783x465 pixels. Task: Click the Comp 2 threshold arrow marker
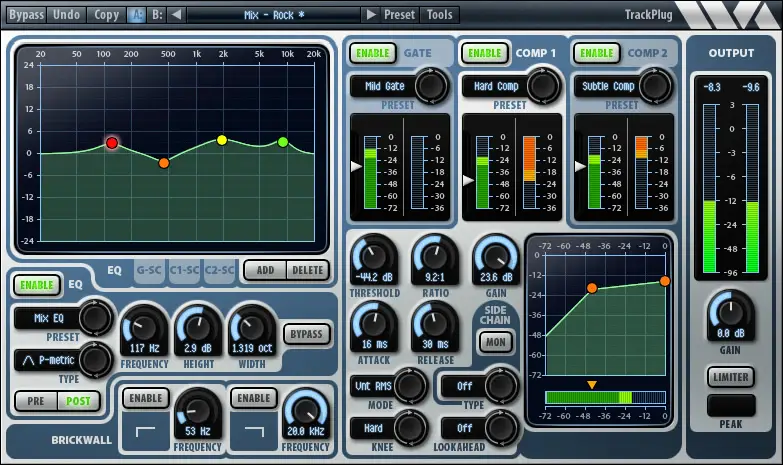point(580,166)
